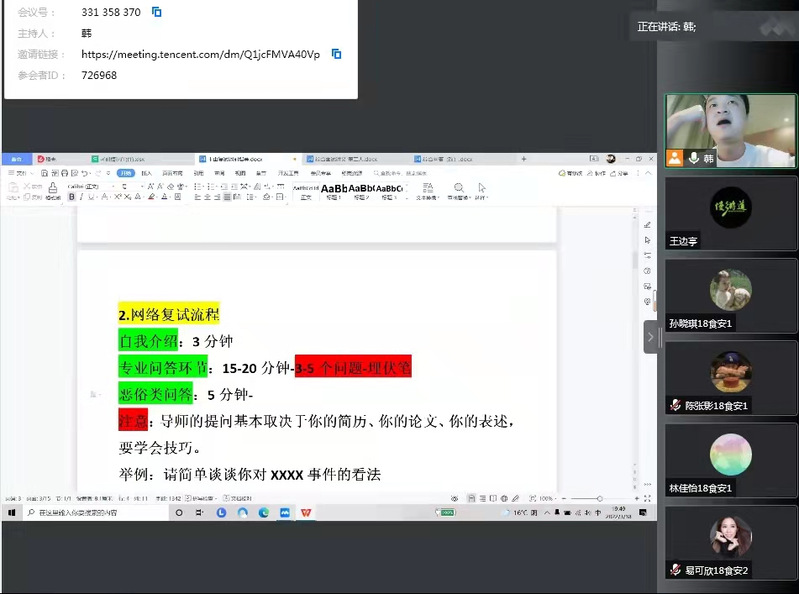Collapse the participant video sidebar arrow
The width and height of the screenshot is (799, 594).
(x=650, y=337)
